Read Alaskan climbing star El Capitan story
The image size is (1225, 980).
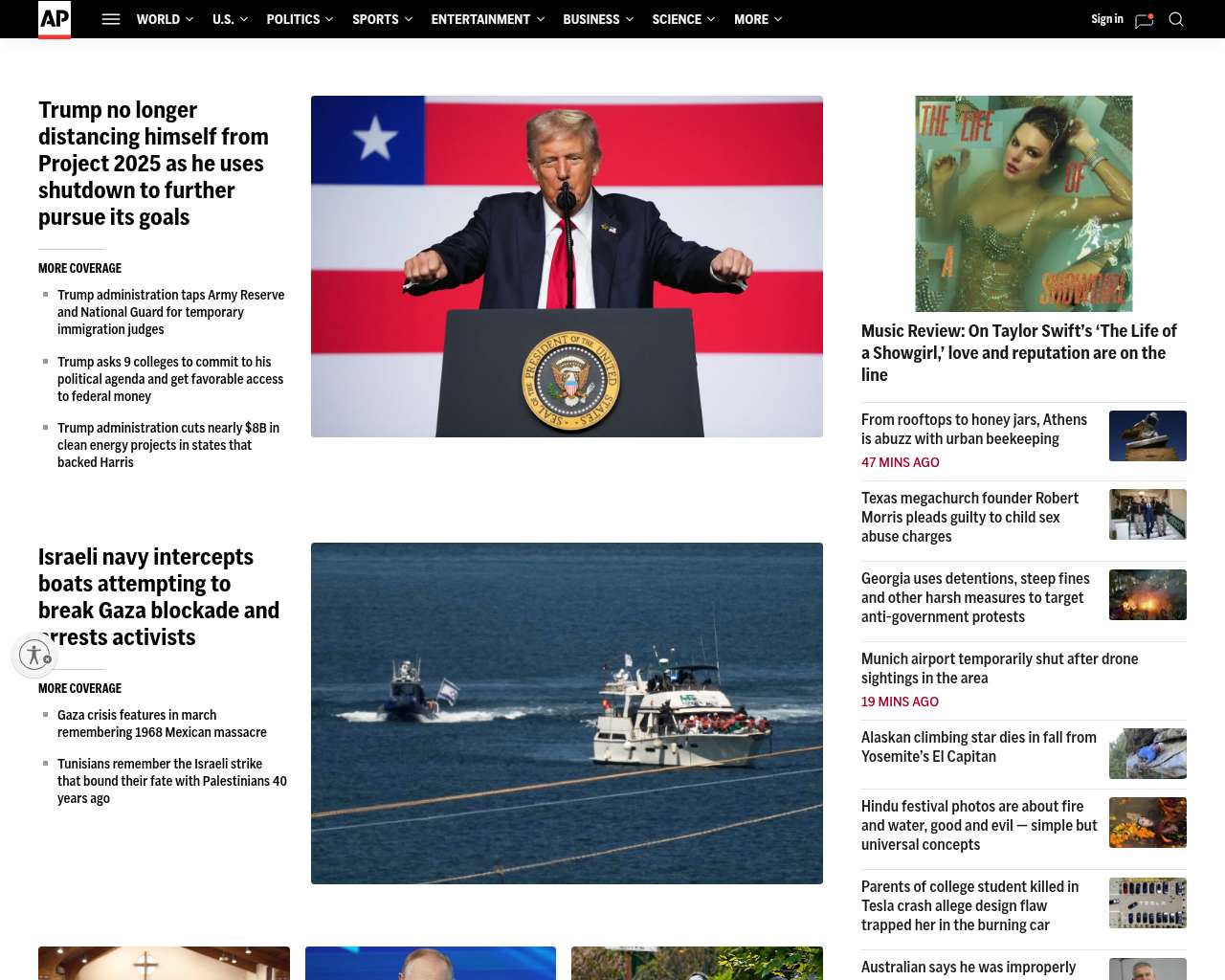[x=979, y=747]
